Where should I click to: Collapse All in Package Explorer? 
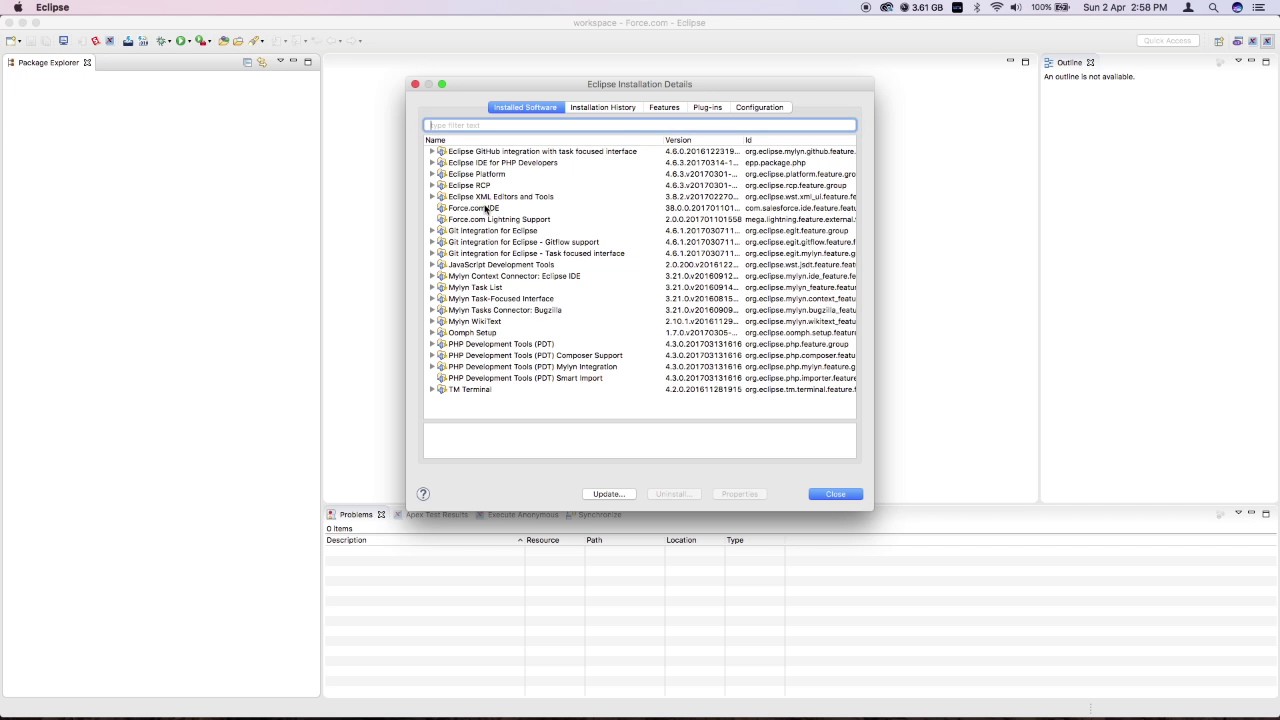(x=247, y=62)
